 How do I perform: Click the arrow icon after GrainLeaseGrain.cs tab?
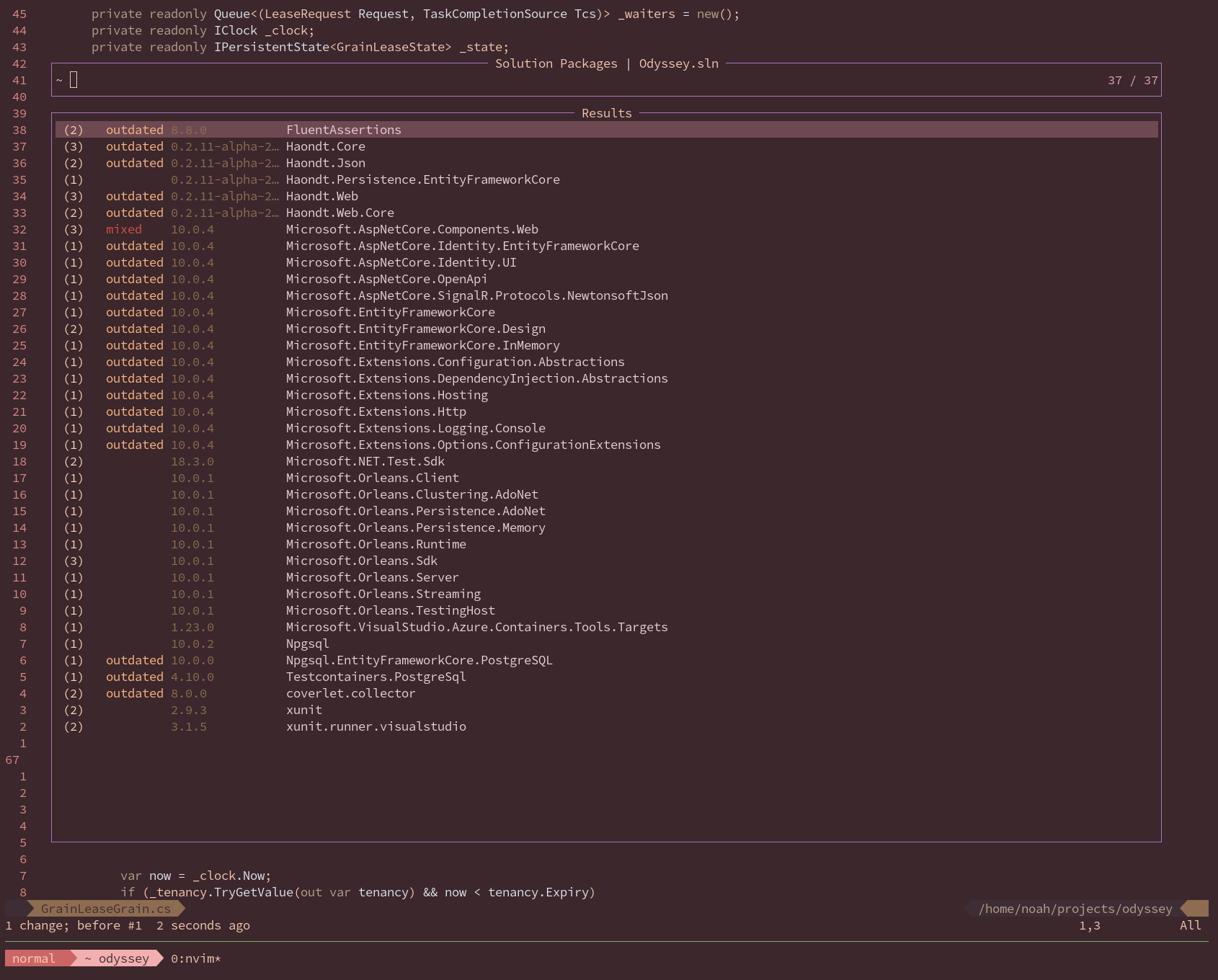pyautogui.click(x=181, y=909)
